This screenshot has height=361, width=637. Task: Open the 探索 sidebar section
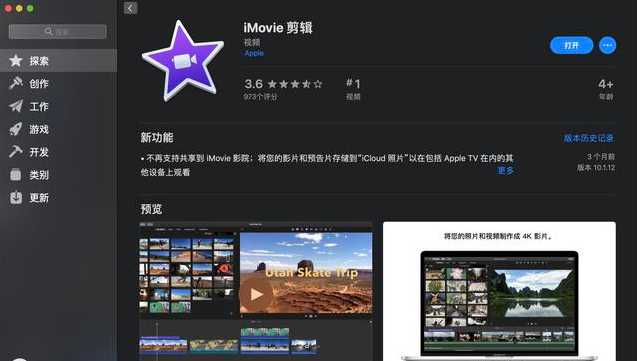(58, 61)
